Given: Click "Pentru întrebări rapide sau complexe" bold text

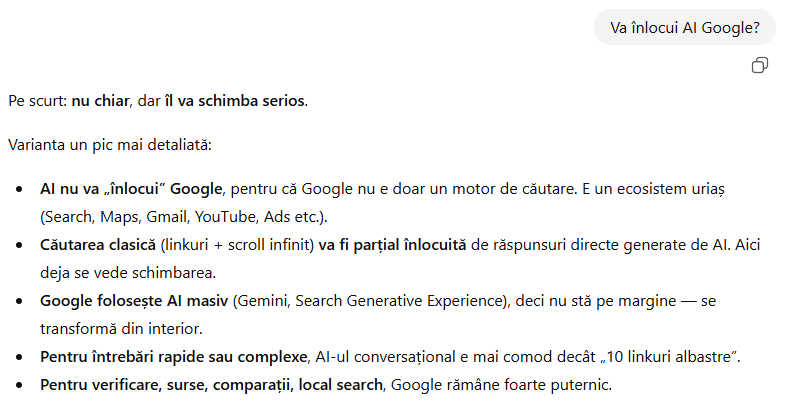Looking at the screenshot, I should (x=173, y=357).
